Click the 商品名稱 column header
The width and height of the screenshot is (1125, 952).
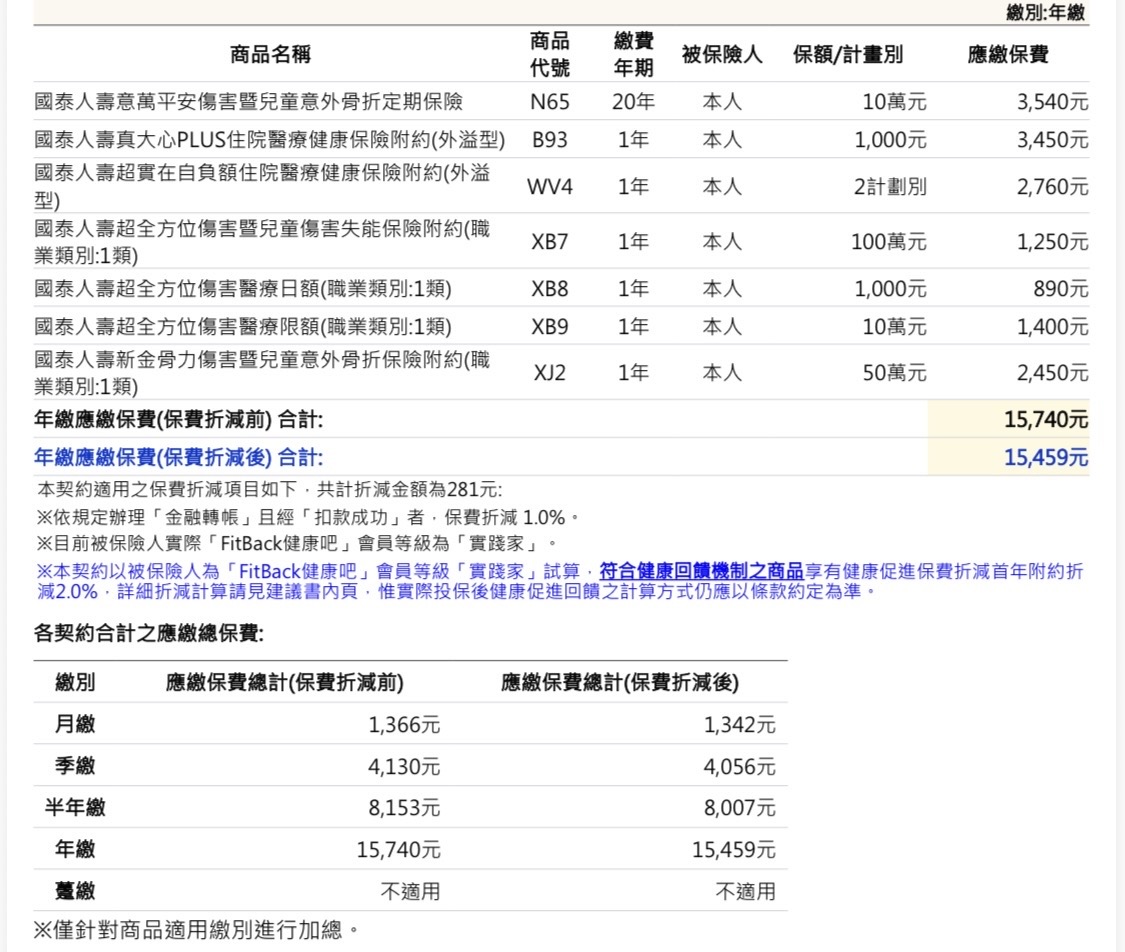(x=270, y=55)
